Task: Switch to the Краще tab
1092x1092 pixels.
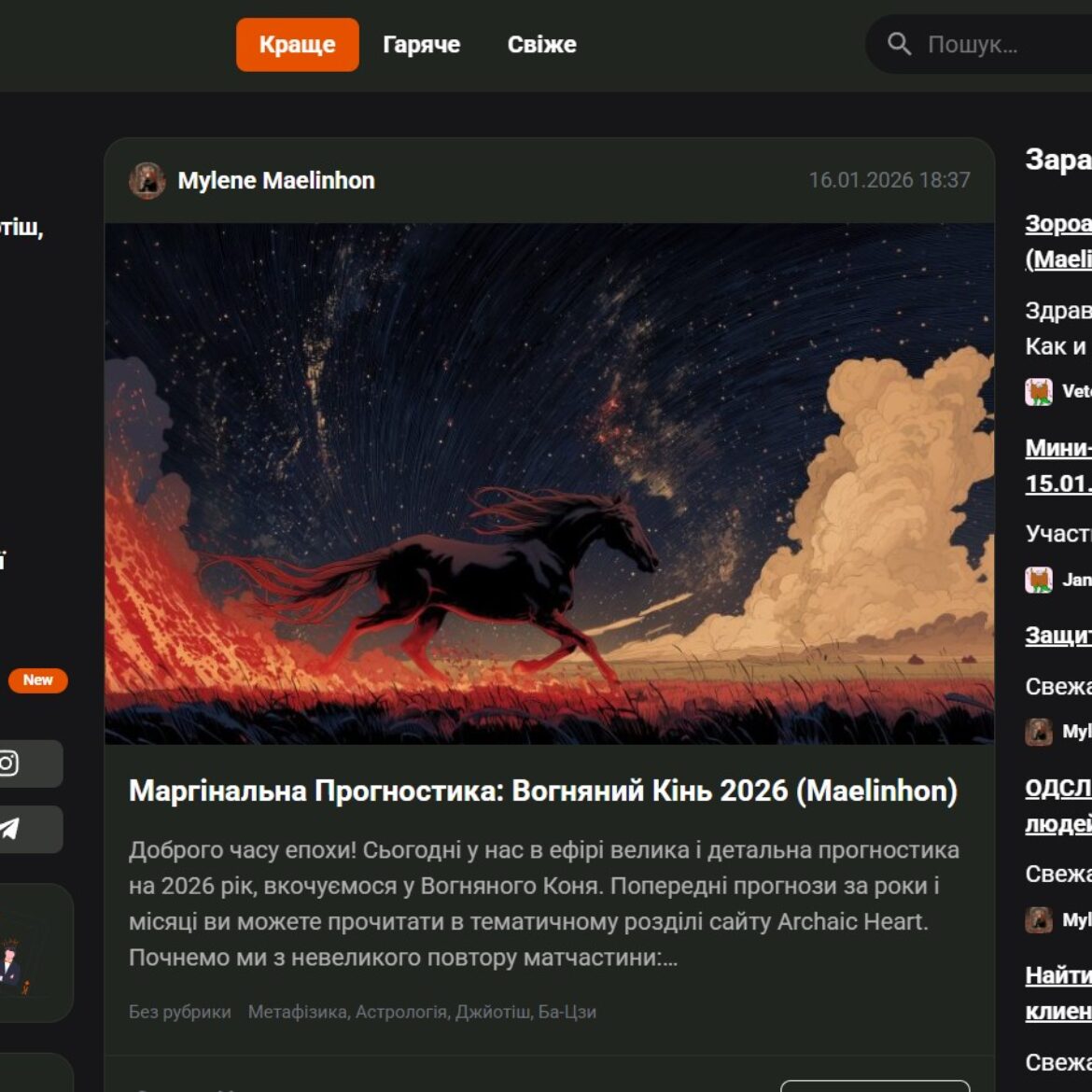Action: coord(297,45)
